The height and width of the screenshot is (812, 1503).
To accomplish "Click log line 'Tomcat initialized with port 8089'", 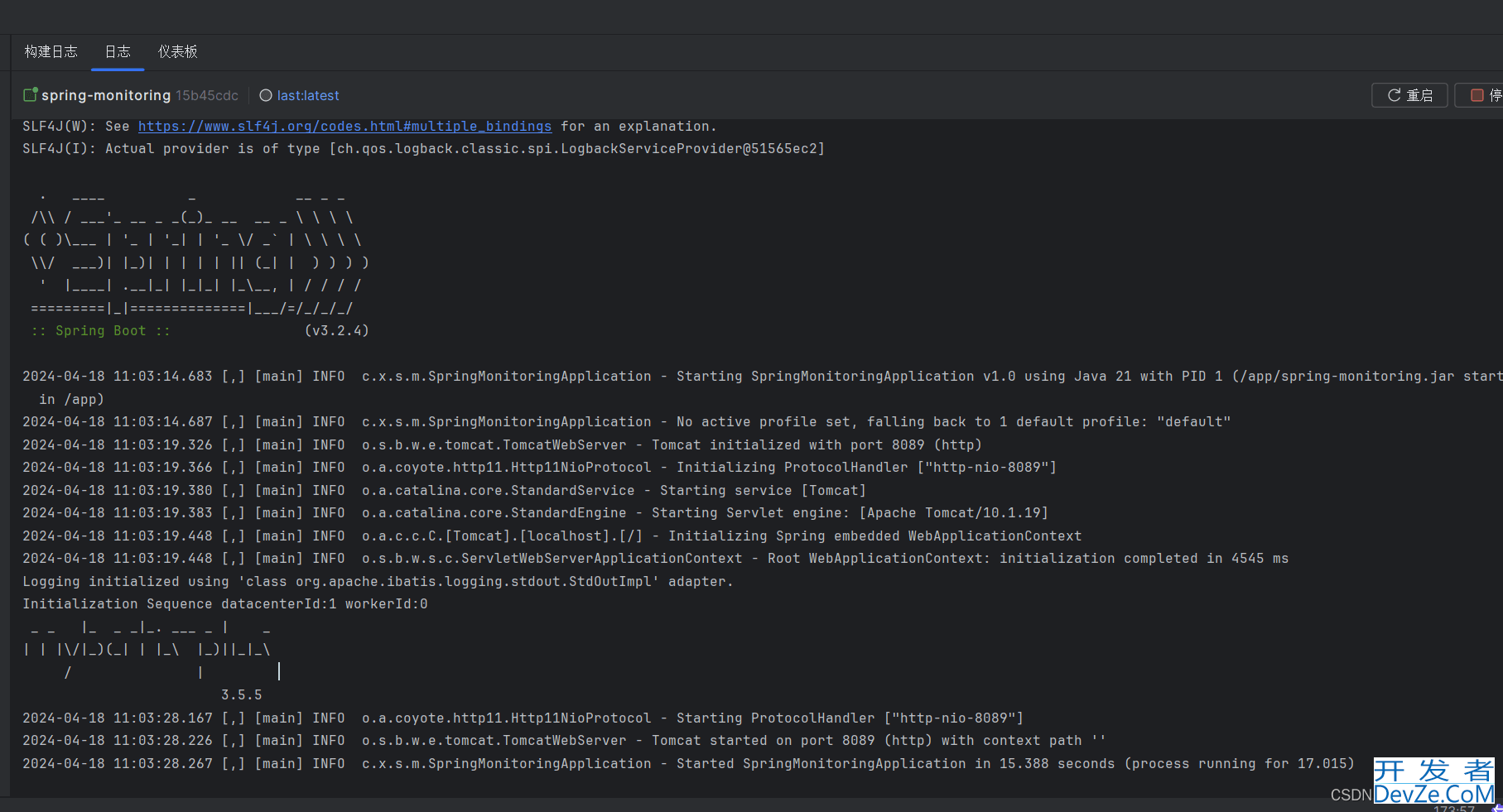I will click(502, 444).
